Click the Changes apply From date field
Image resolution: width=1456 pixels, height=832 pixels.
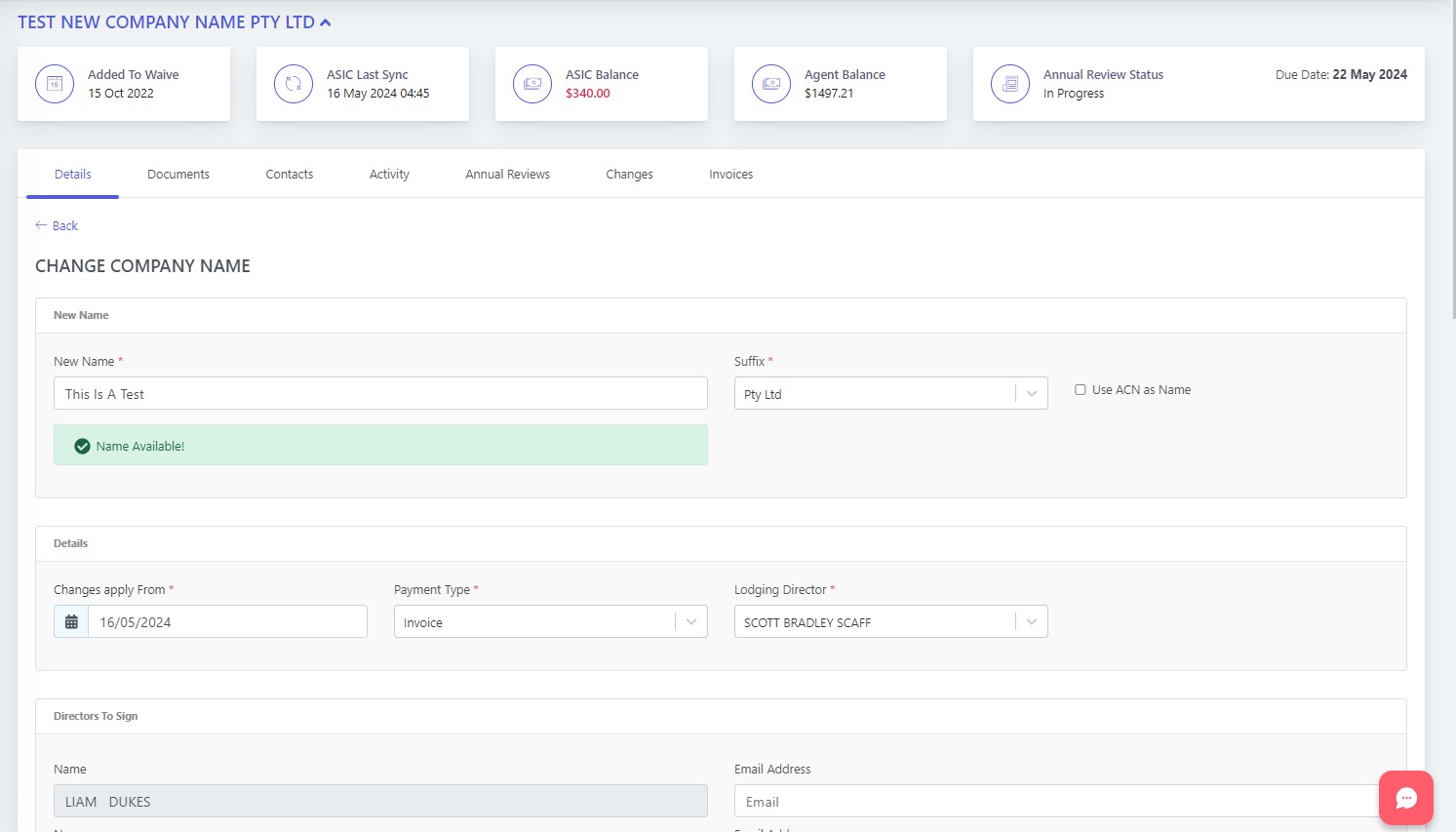point(227,621)
